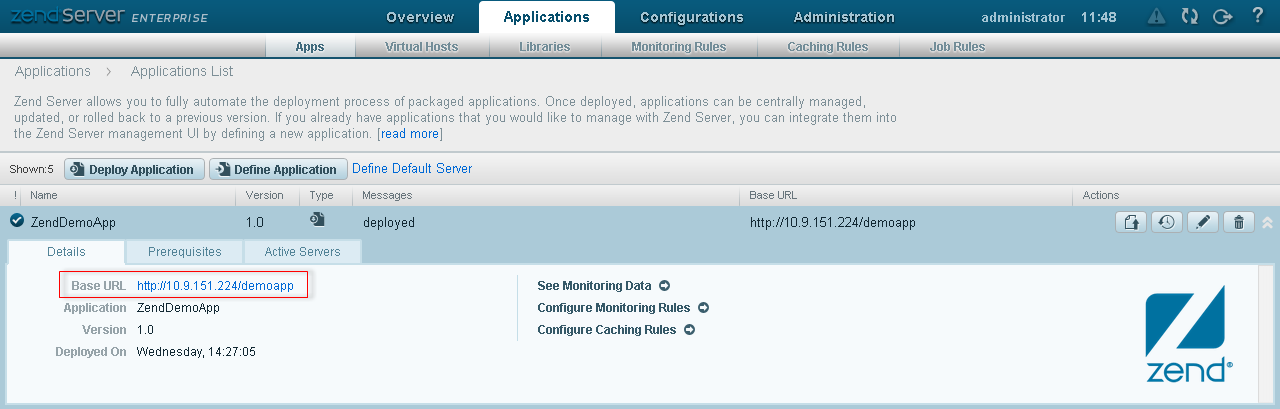The height and width of the screenshot is (409, 1280).
Task: Click the Define Default Server link
Action: click(x=412, y=169)
